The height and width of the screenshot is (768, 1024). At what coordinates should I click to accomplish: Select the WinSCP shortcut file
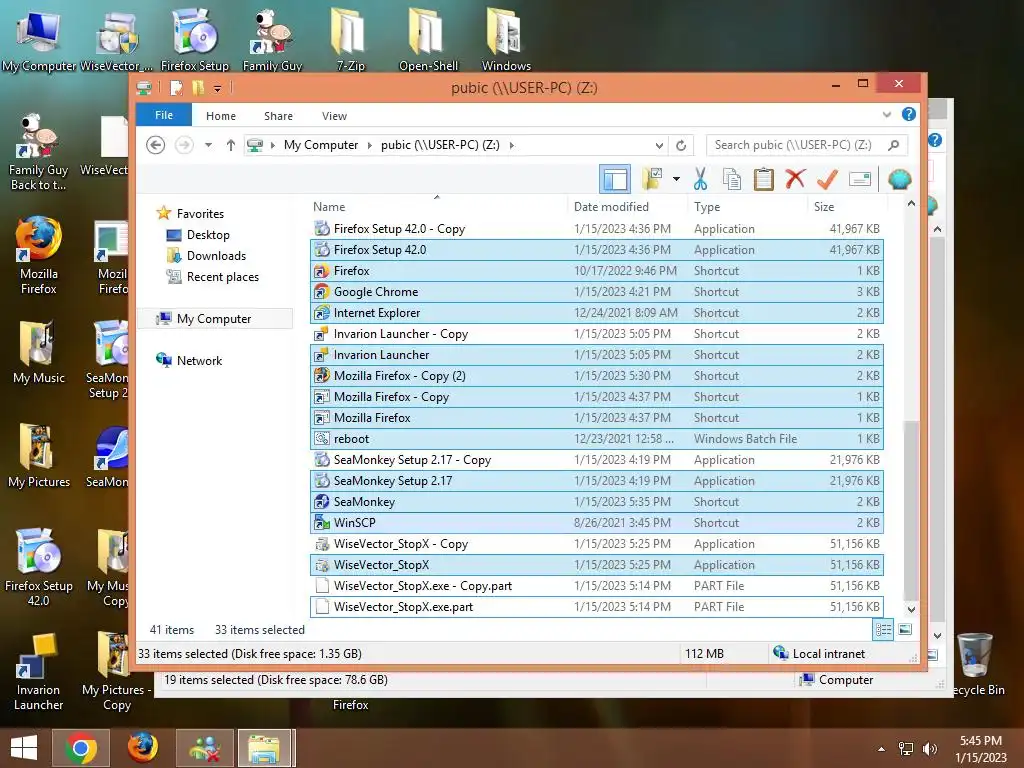pos(597,522)
